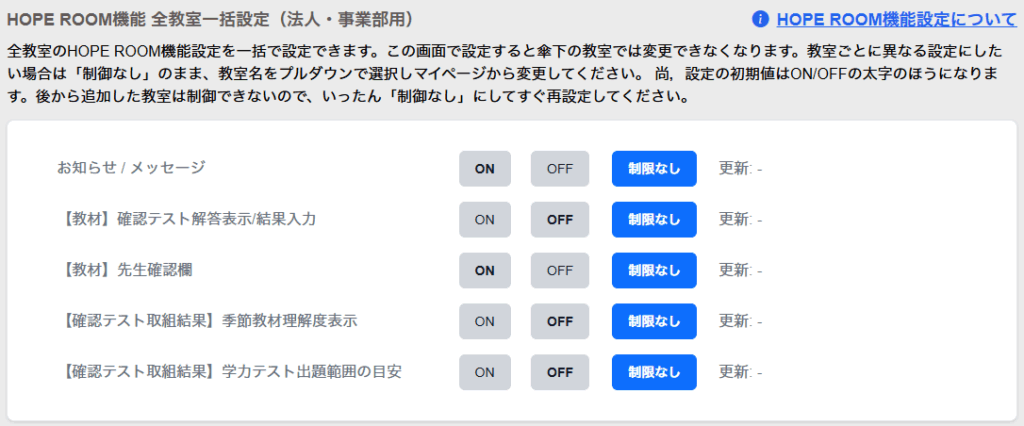Image resolution: width=1024 pixels, height=426 pixels.
Task: Turn OFF お知らせ / メッセージ
Action: tap(560, 169)
